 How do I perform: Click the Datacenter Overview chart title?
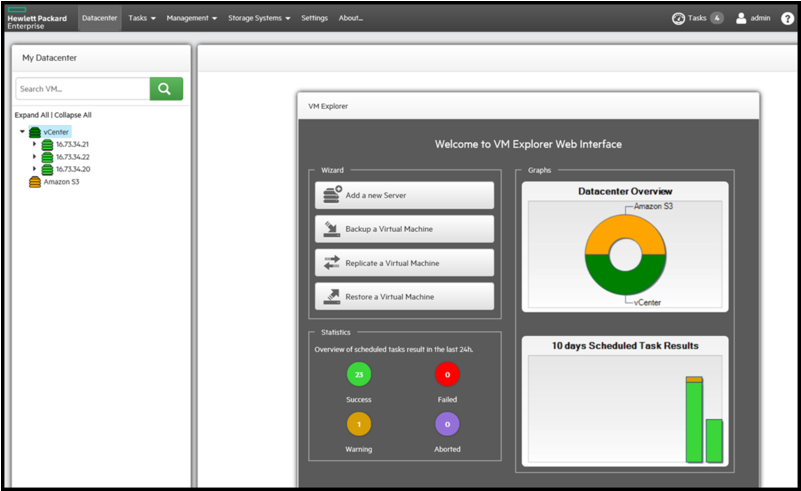pos(625,192)
